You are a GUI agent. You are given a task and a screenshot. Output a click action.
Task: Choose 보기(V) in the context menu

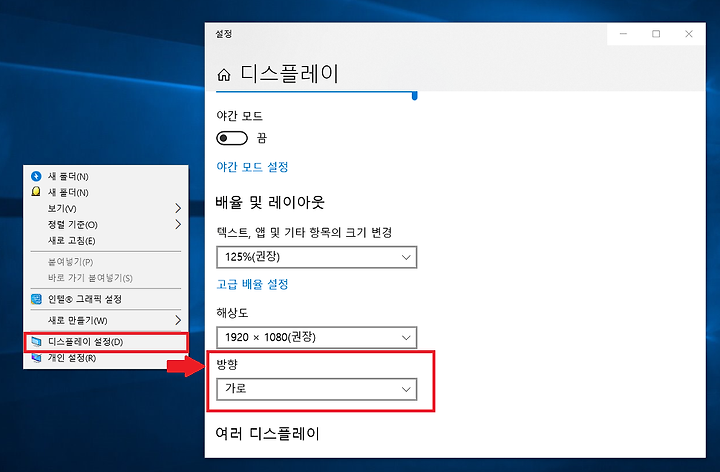click(106, 208)
